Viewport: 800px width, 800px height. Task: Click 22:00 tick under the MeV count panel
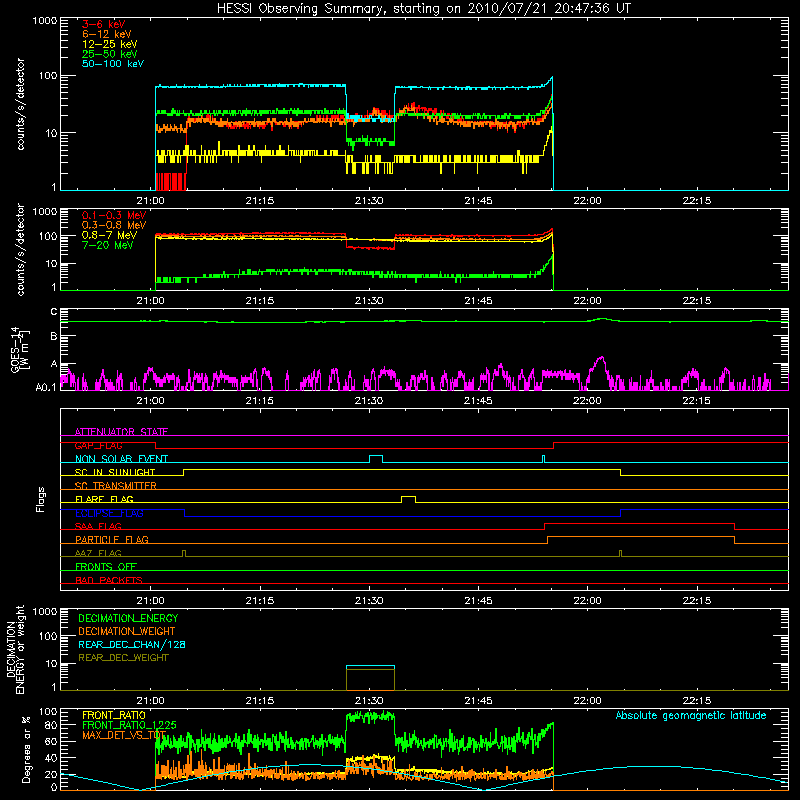587,301
